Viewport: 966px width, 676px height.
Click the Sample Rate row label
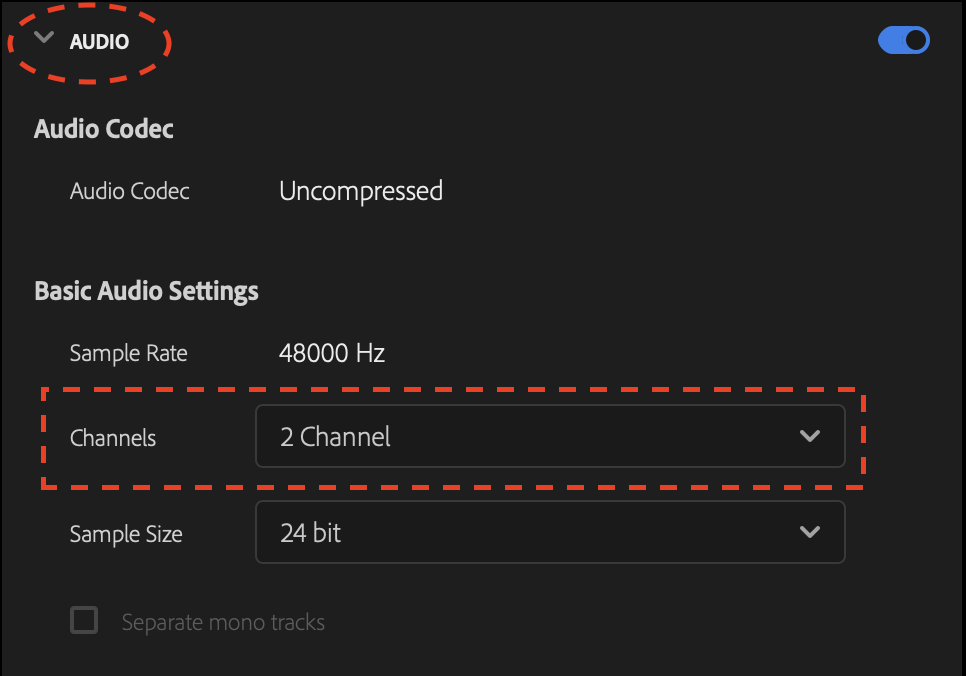click(128, 352)
